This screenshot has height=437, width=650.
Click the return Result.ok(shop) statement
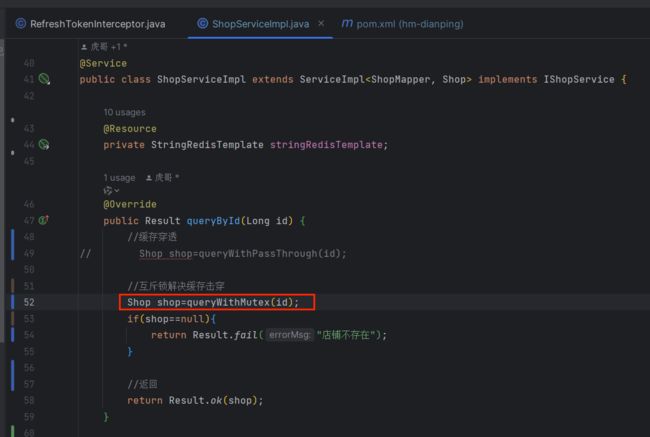point(195,401)
